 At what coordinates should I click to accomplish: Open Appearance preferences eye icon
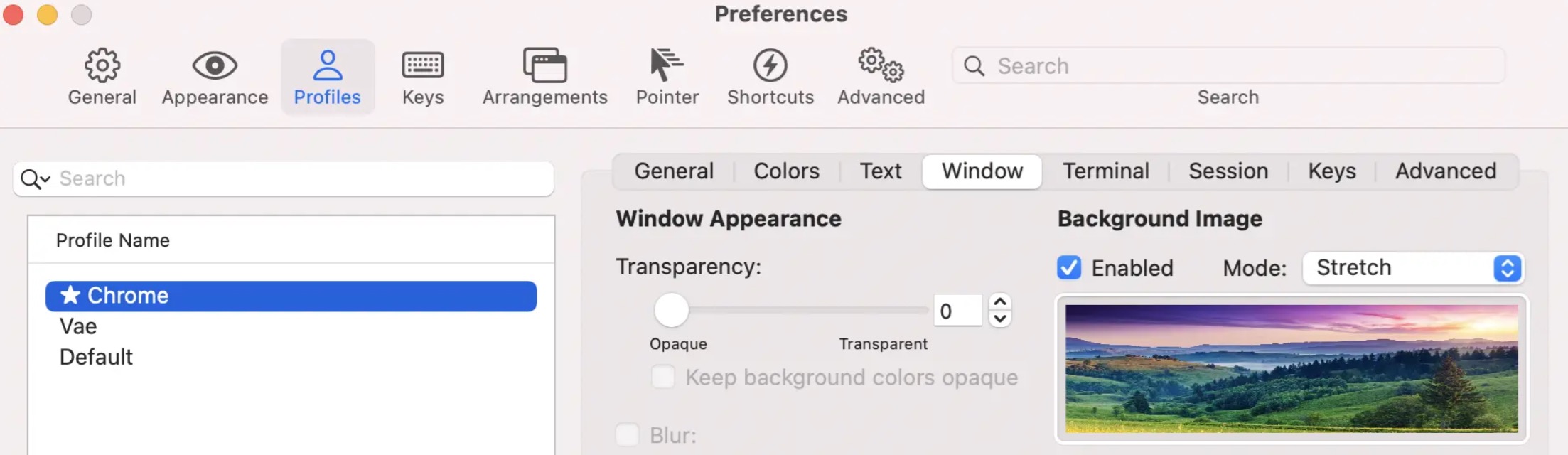pyautogui.click(x=215, y=66)
